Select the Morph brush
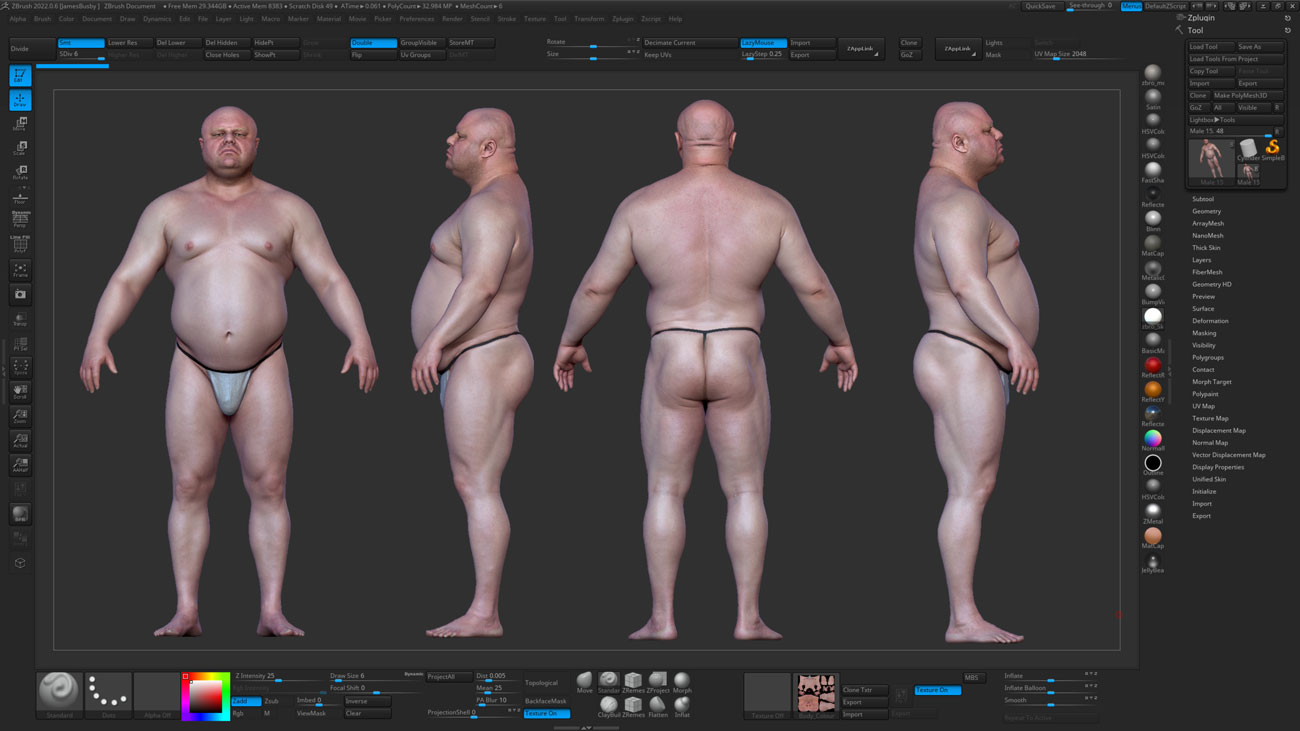This screenshot has width=1300, height=731. tap(682, 682)
